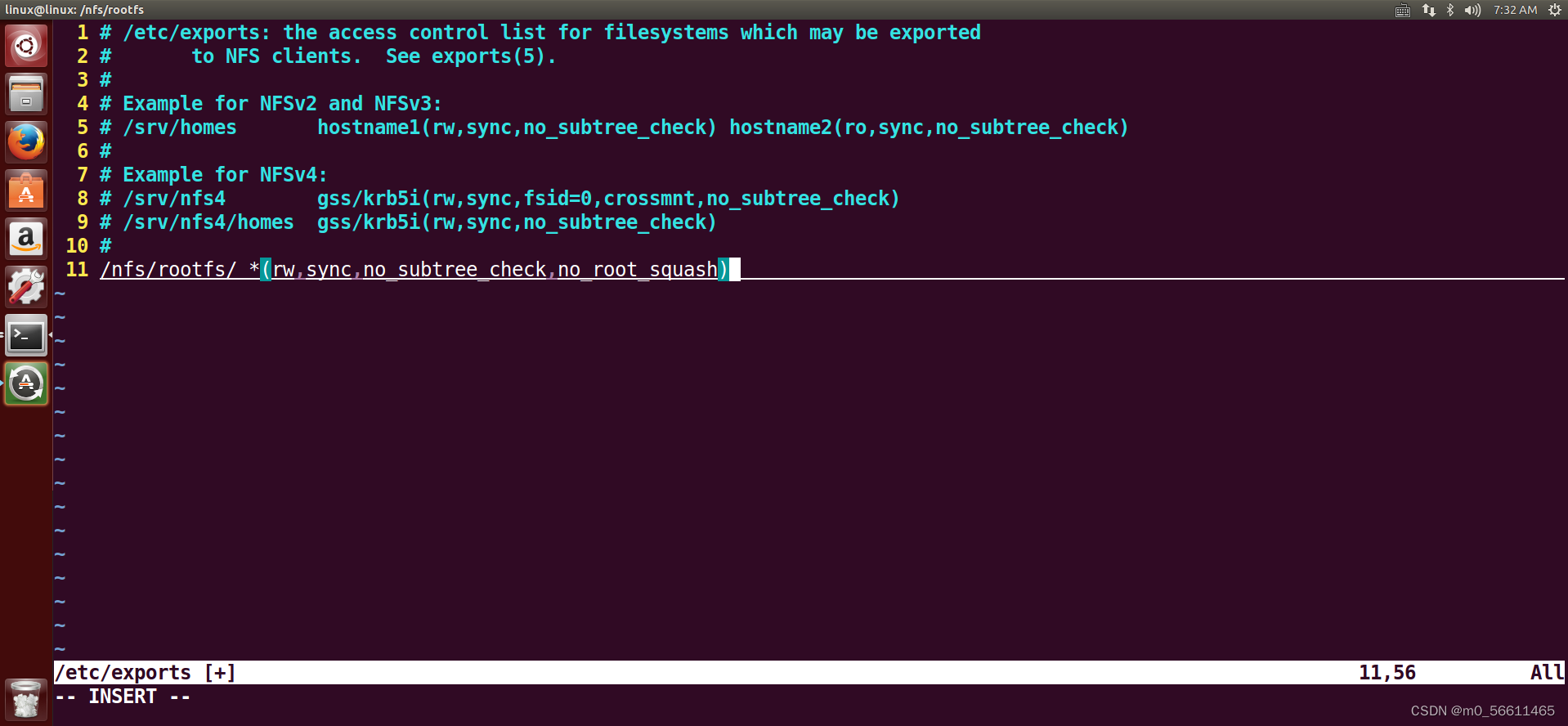Select the running Terminal in the launcher
This screenshot has width=1568, height=726.
pos(25,335)
